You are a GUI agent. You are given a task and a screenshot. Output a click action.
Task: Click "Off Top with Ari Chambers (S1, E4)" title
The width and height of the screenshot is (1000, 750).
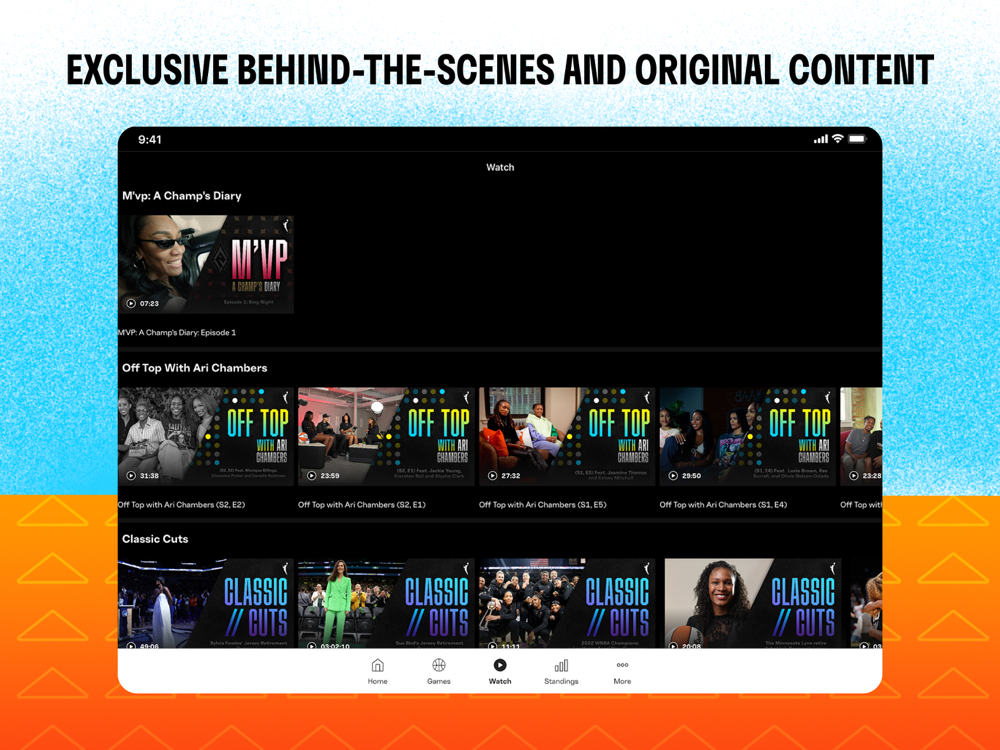click(723, 504)
